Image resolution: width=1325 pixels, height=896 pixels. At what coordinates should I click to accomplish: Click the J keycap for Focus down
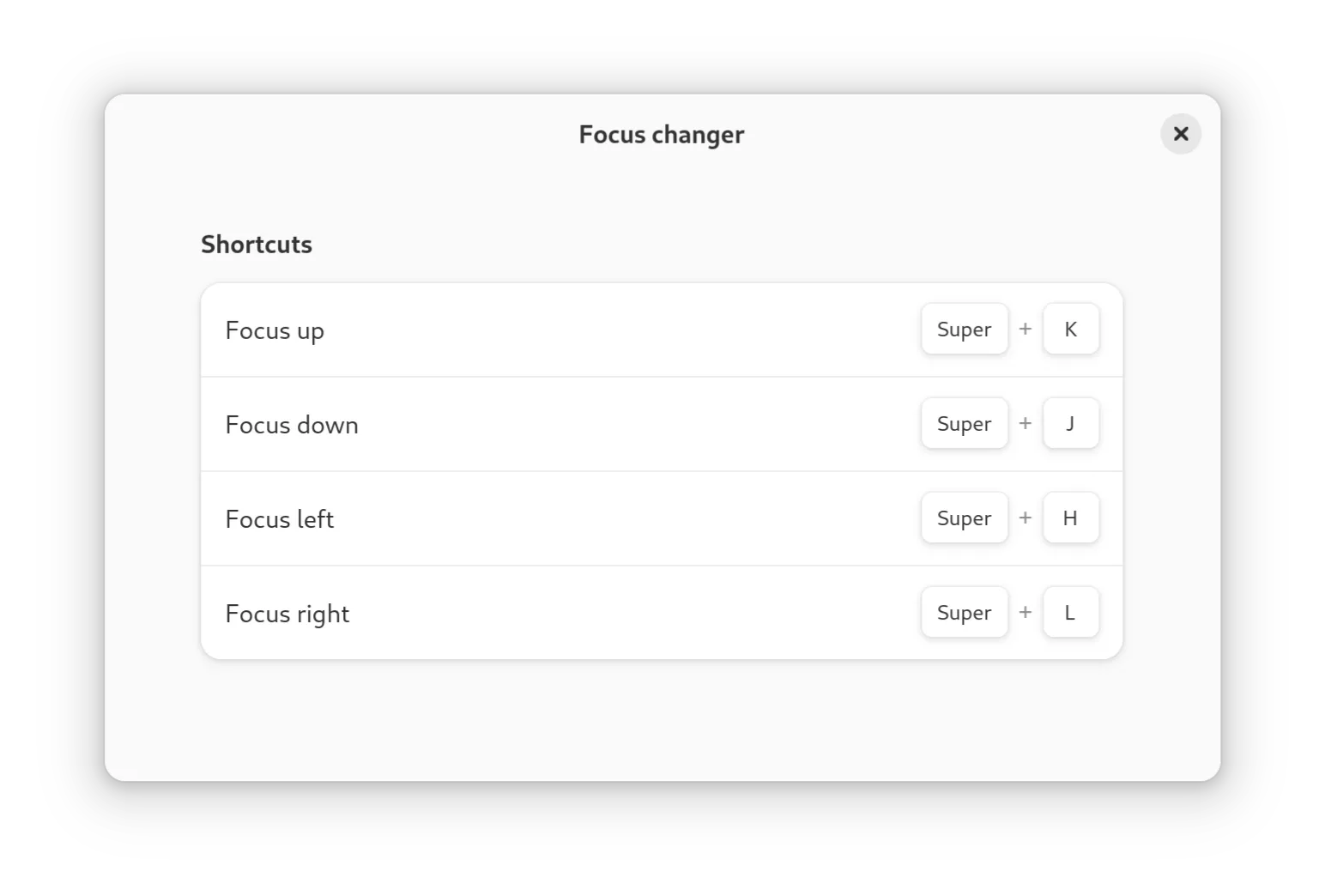[x=1070, y=424]
